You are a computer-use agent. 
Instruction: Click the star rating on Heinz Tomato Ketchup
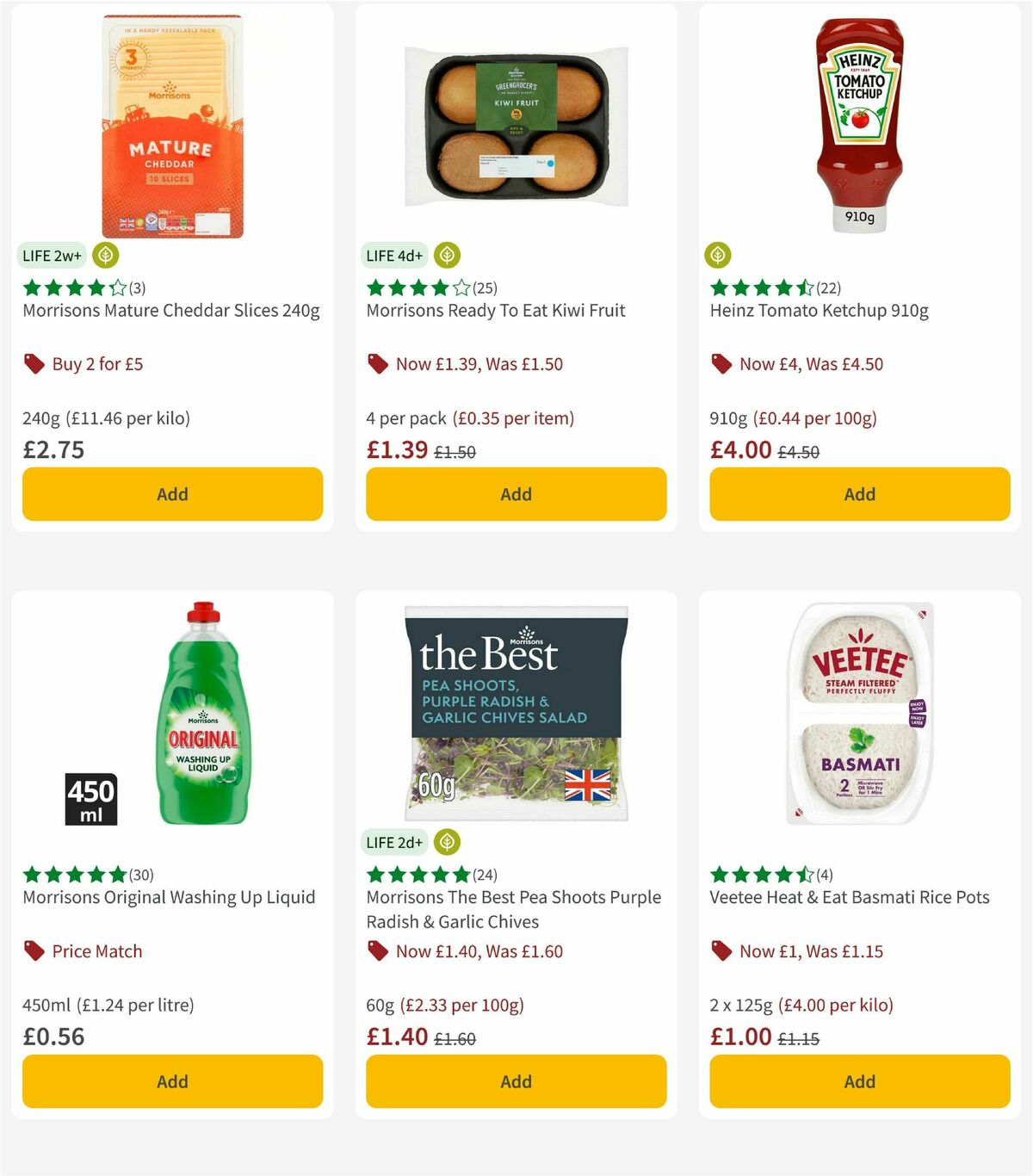click(760, 288)
